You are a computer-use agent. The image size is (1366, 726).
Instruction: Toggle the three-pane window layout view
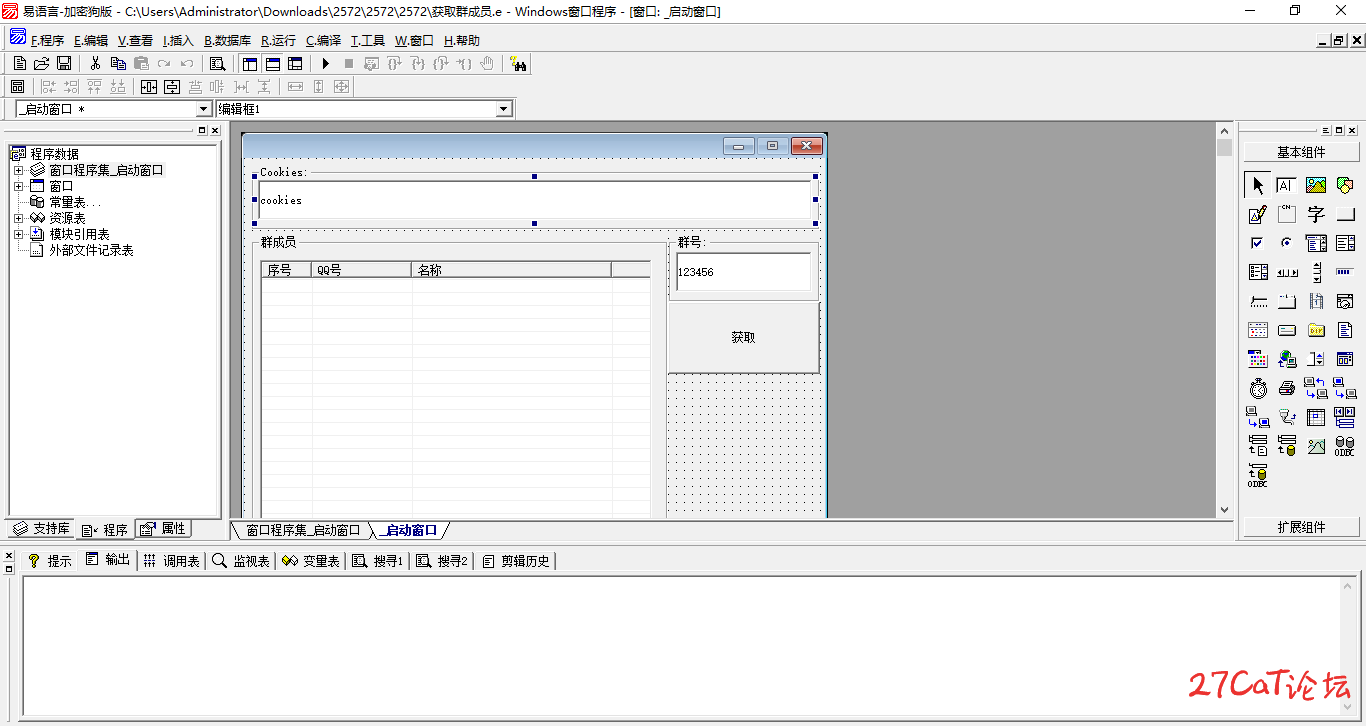click(295, 63)
